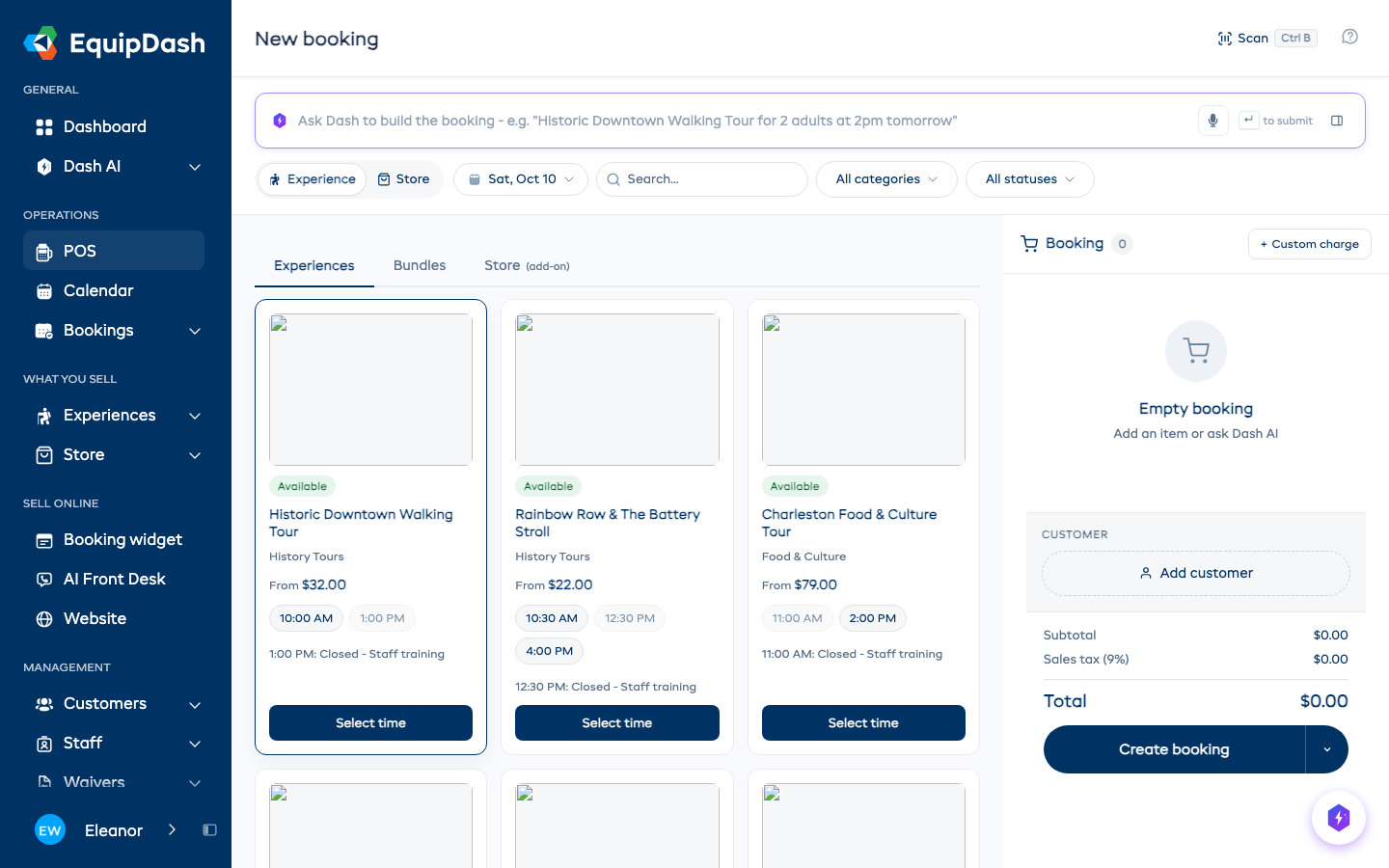Collapse sidebar using icon beside Eleanor
This screenshot has width=1389, height=868.
209,829
